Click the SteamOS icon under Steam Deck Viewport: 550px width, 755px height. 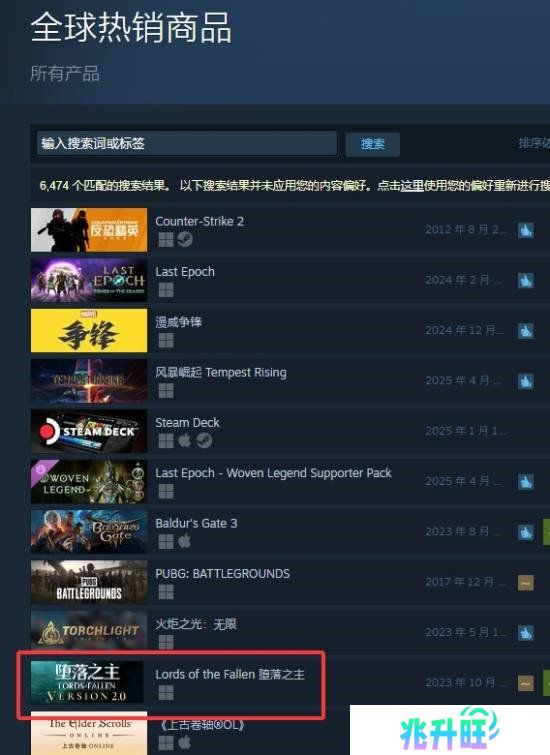point(204,441)
